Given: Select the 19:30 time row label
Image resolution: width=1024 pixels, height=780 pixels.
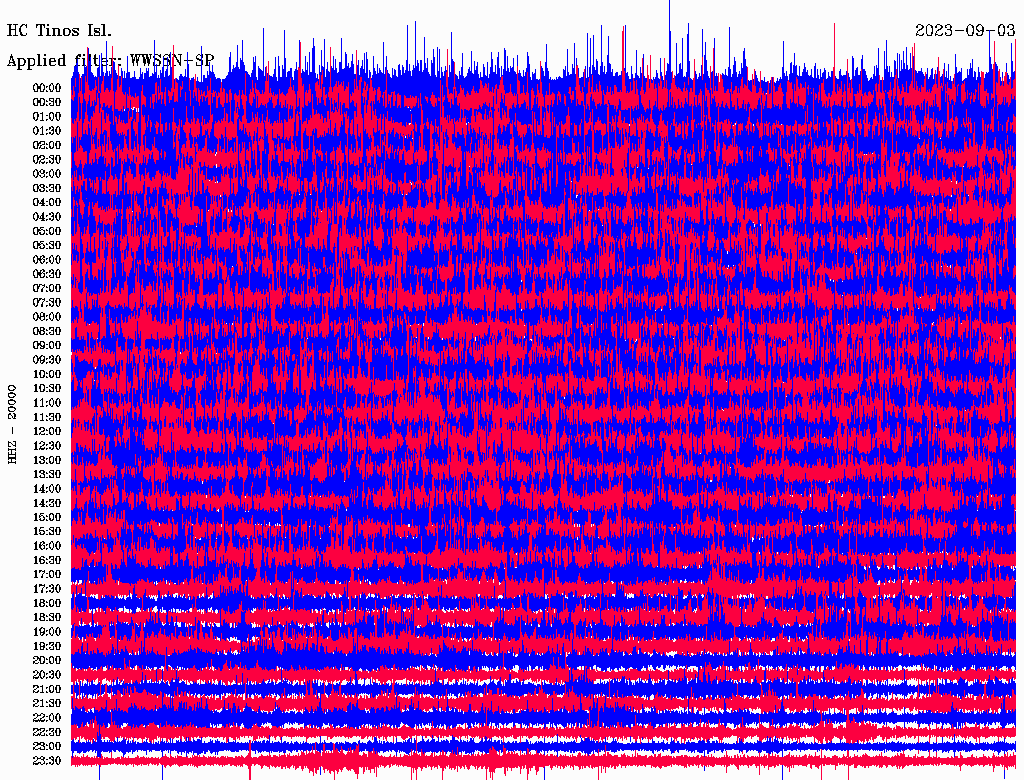Looking at the screenshot, I should click(47, 647).
